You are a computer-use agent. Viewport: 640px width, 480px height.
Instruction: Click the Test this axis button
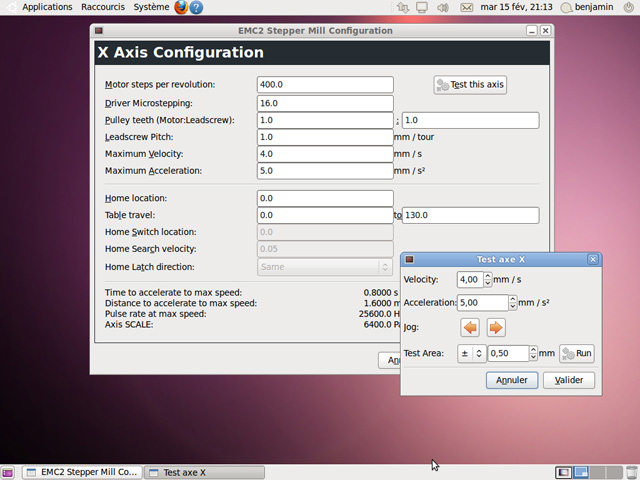470,84
